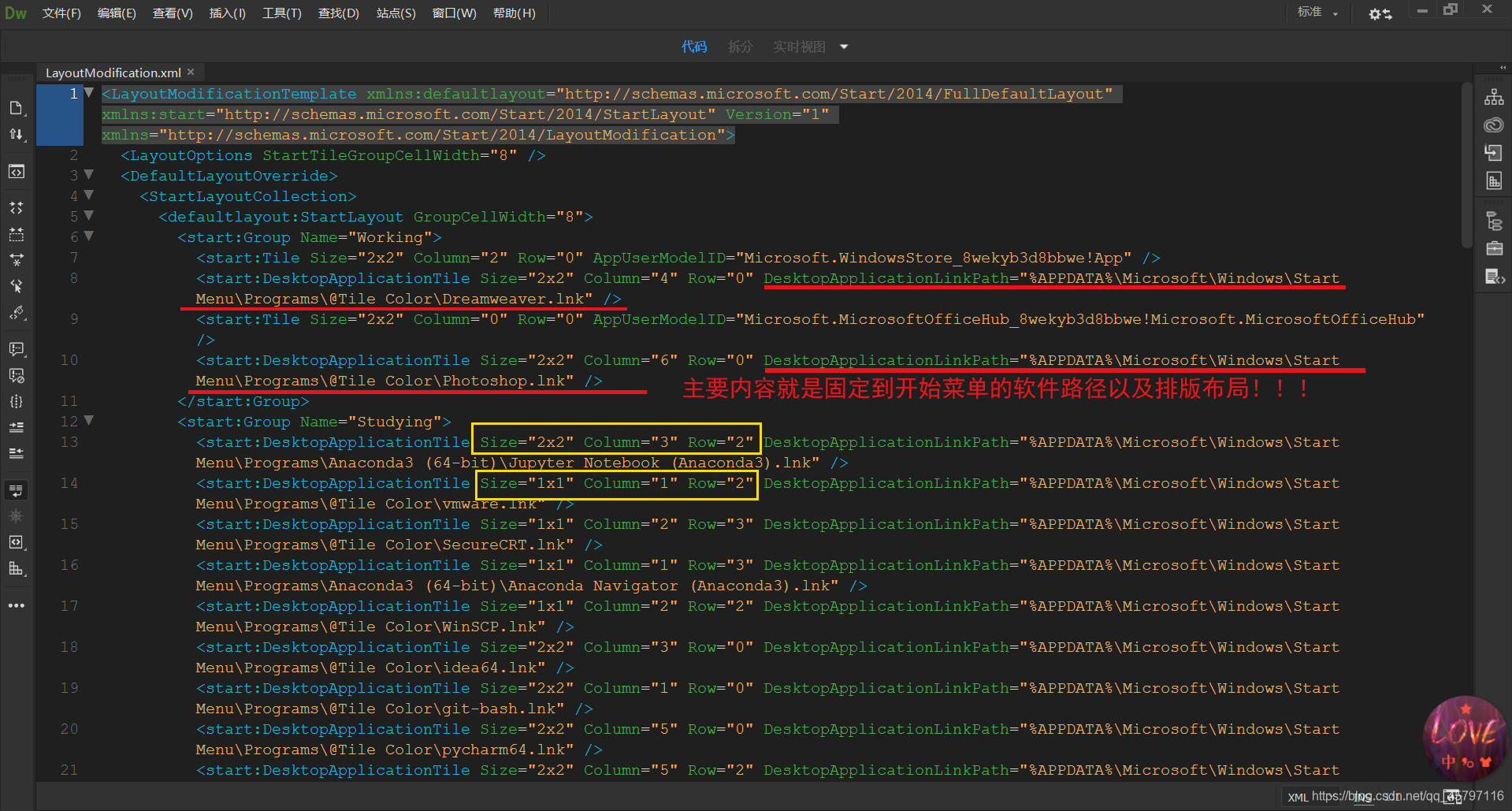This screenshot has height=811, width=1512.
Task: Open the 查看(V) menu
Action: 173,13
